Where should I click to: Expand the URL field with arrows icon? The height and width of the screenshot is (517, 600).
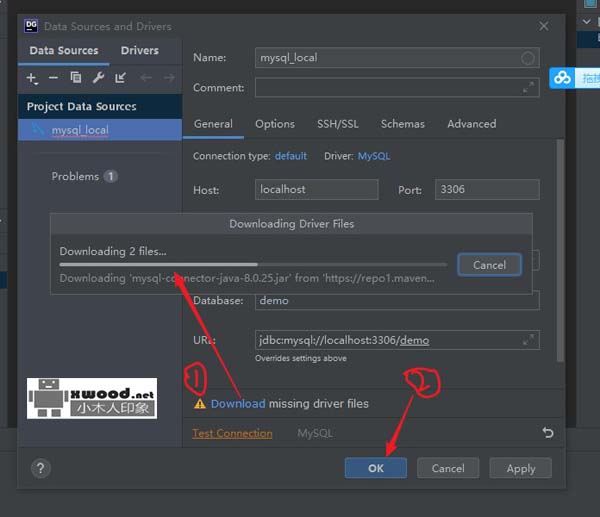tap(528, 340)
